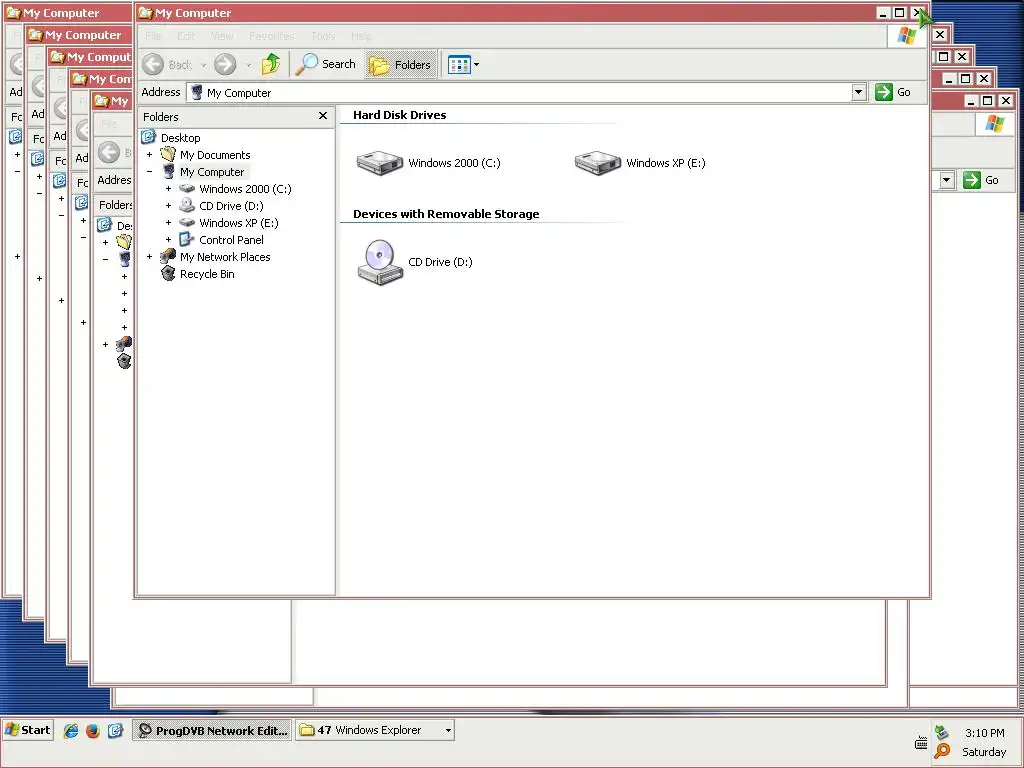Image resolution: width=1024 pixels, height=768 pixels.
Task: Select Windows XP (E:) hard disk icon
Action: [598, 163]
